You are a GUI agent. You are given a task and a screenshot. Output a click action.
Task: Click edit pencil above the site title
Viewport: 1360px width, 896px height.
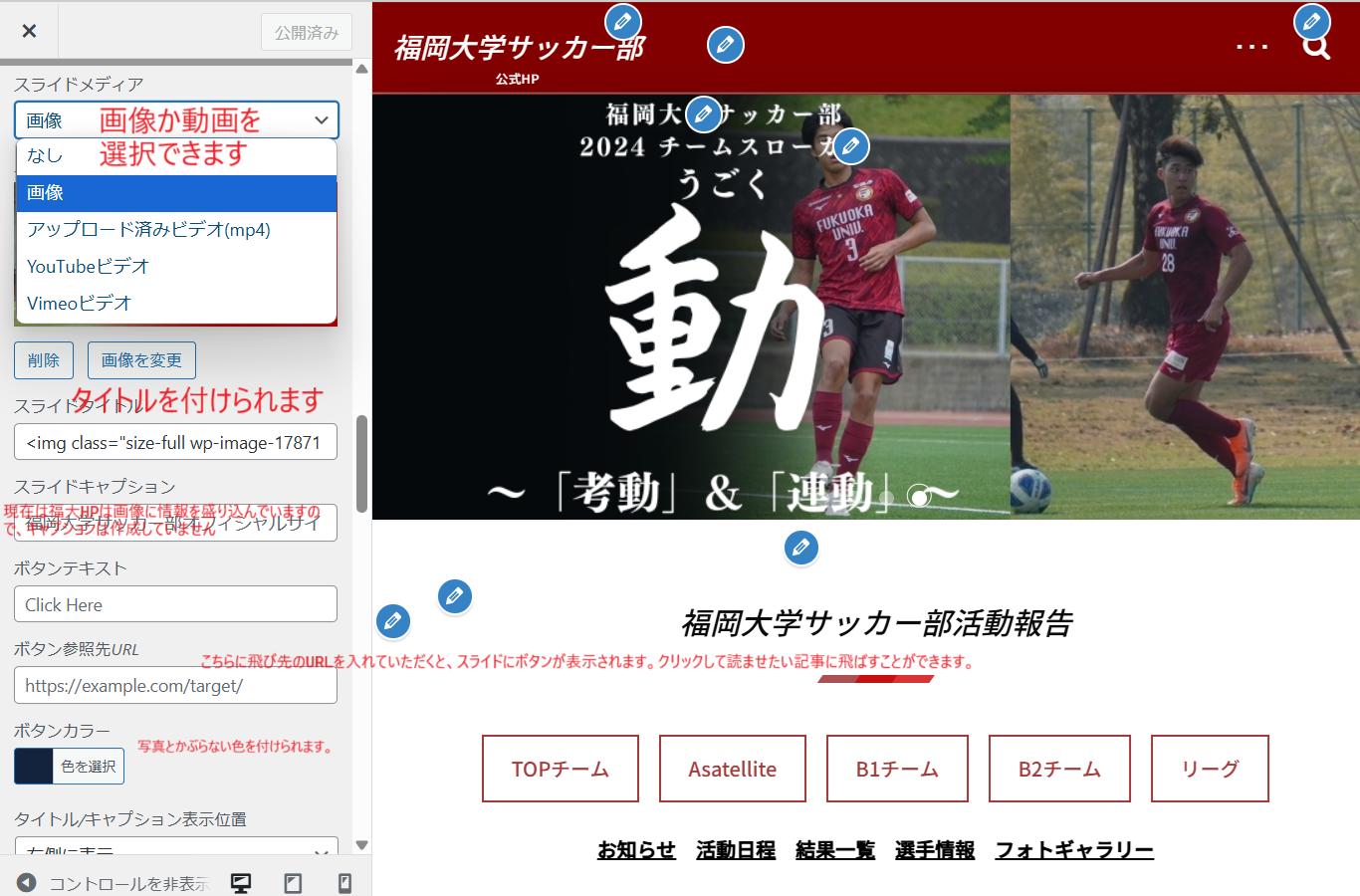point(623,21)
